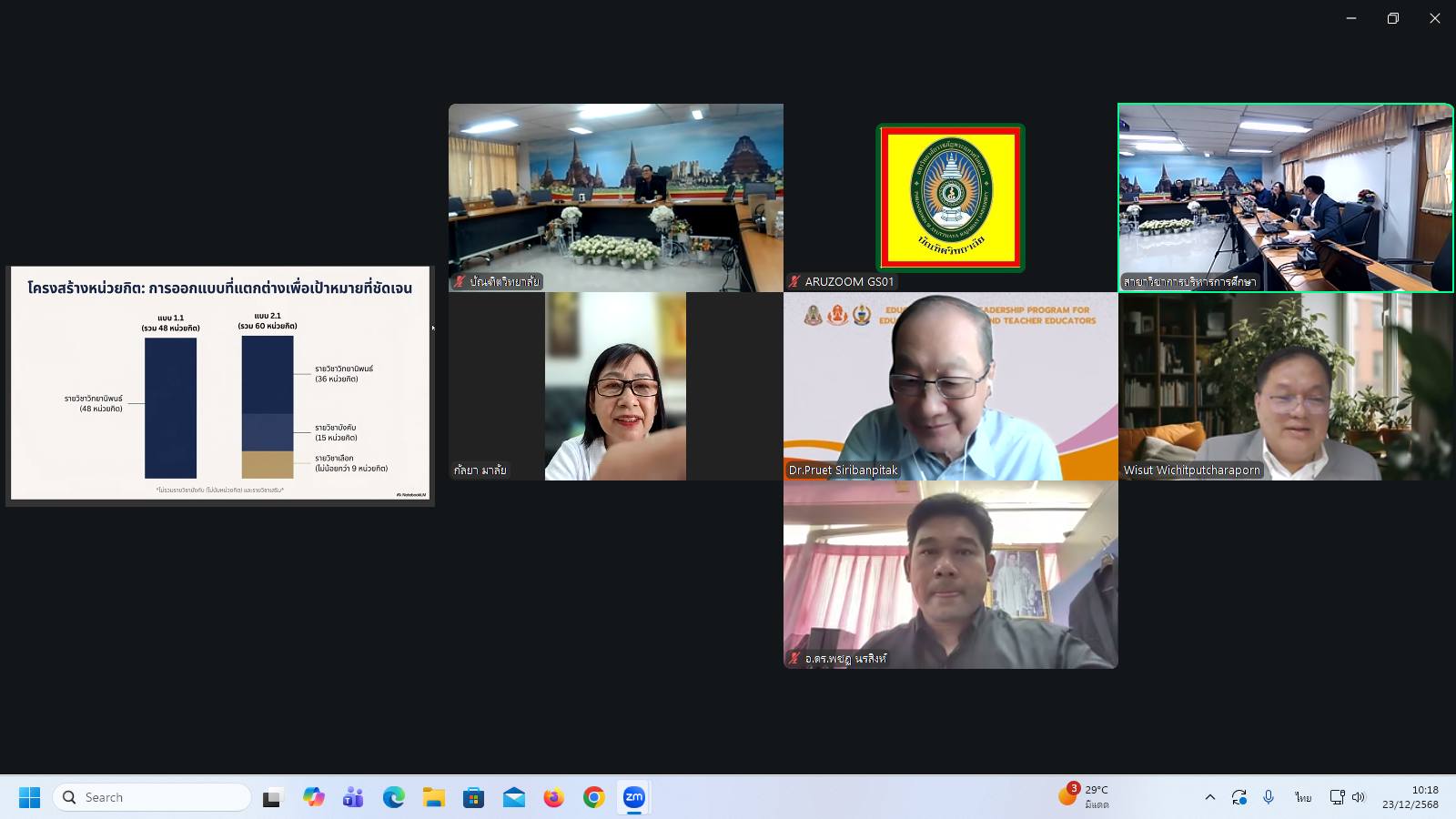Click the taskbar Search box
Screen dimensions: 1456x819
[x=152, y=797]
